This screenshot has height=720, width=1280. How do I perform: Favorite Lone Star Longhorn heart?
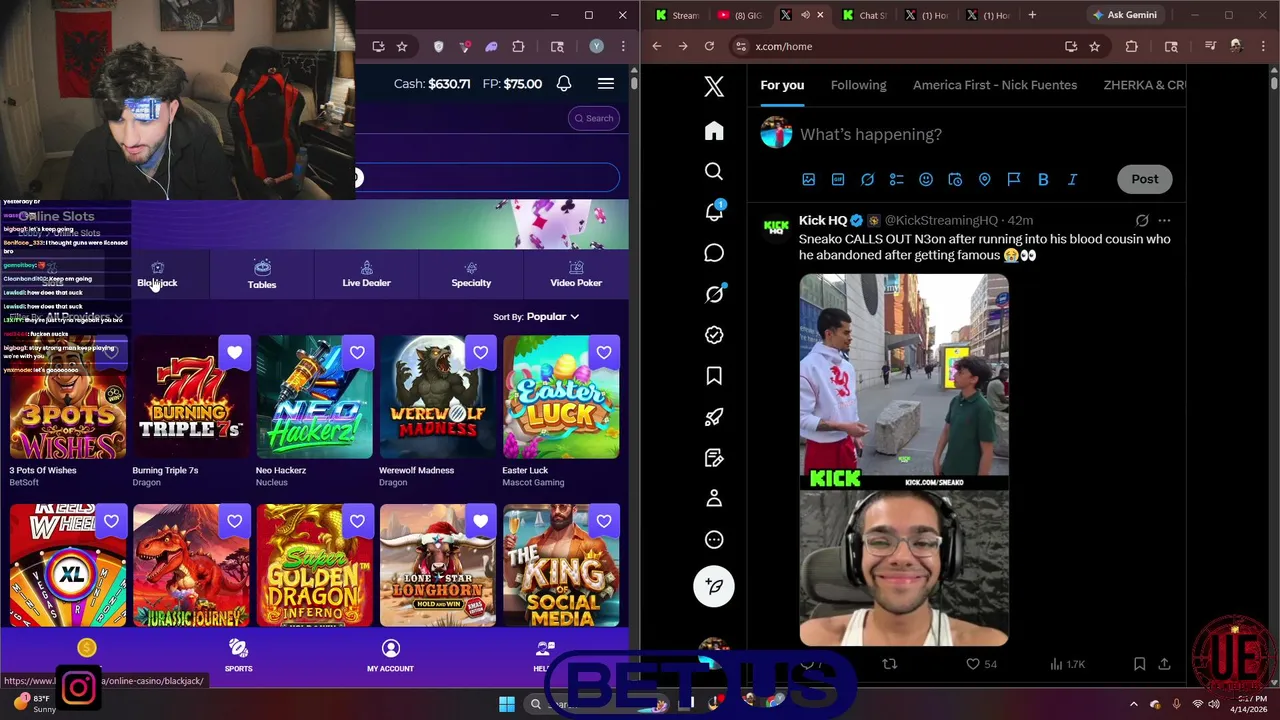[x=481, y=521]
